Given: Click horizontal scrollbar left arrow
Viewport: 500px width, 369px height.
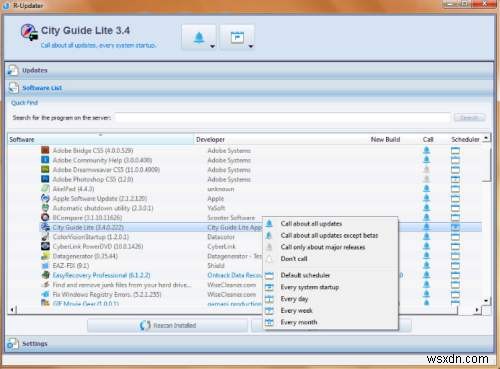Looking at the screenshot, I should [12, 310].
